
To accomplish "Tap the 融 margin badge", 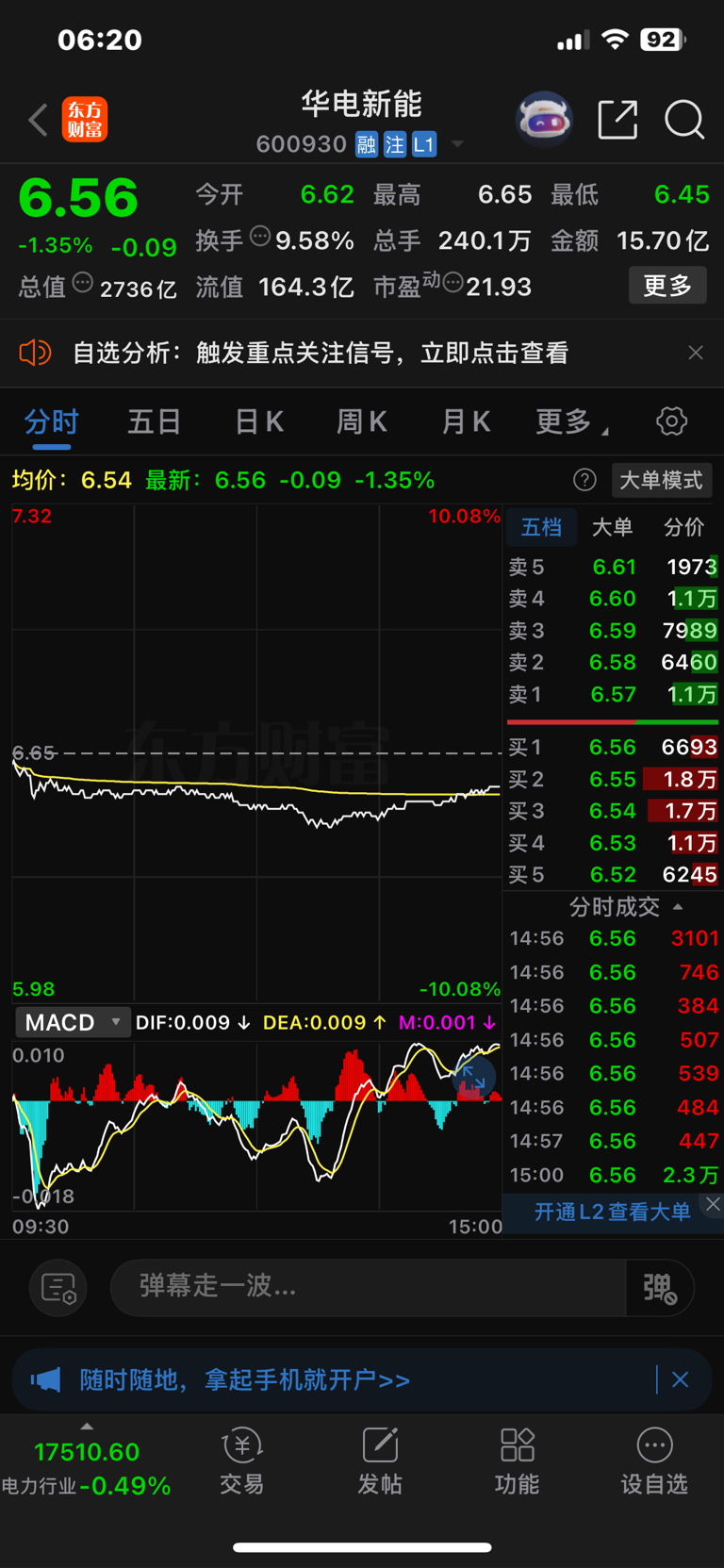I will tap(367, 144).
